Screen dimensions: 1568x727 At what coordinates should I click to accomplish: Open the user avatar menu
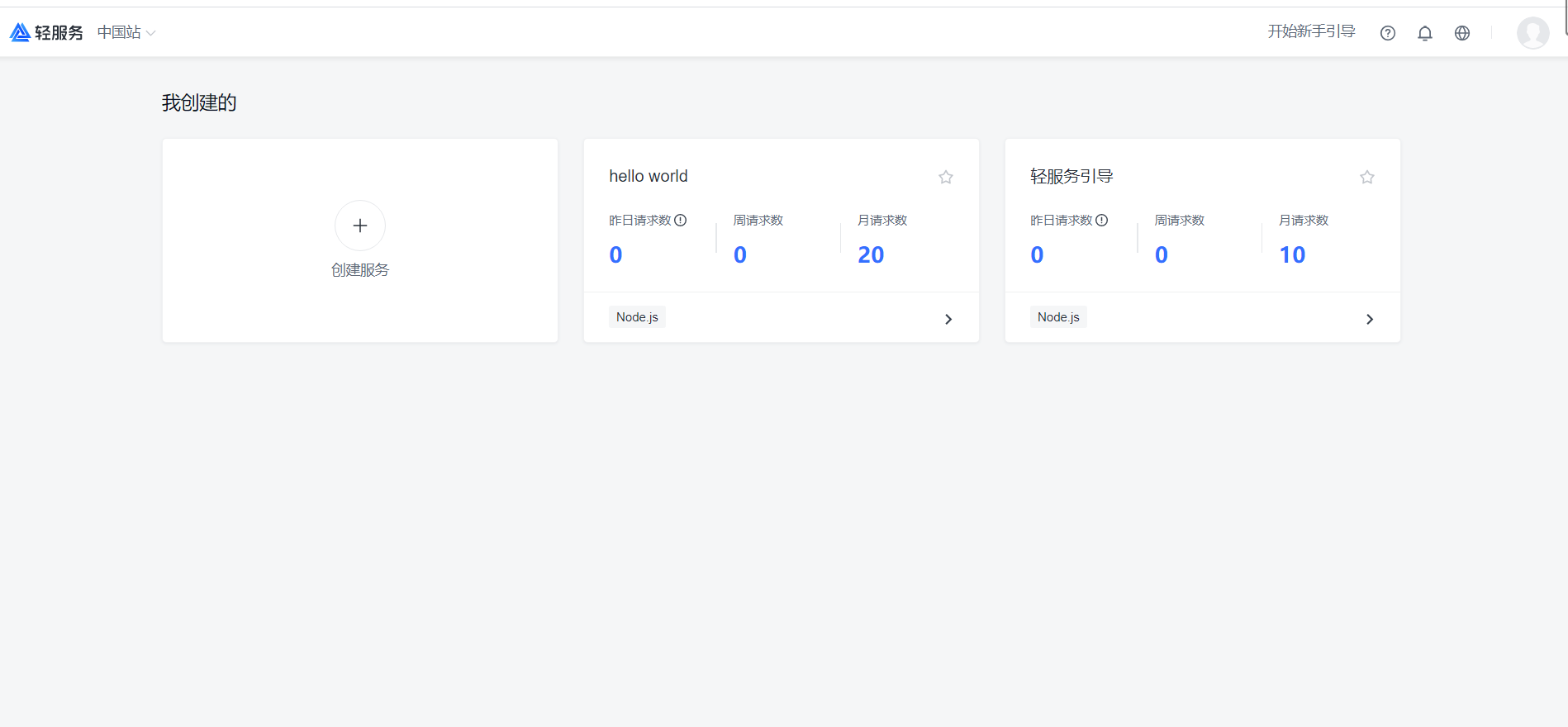[x=1533, y=33]
